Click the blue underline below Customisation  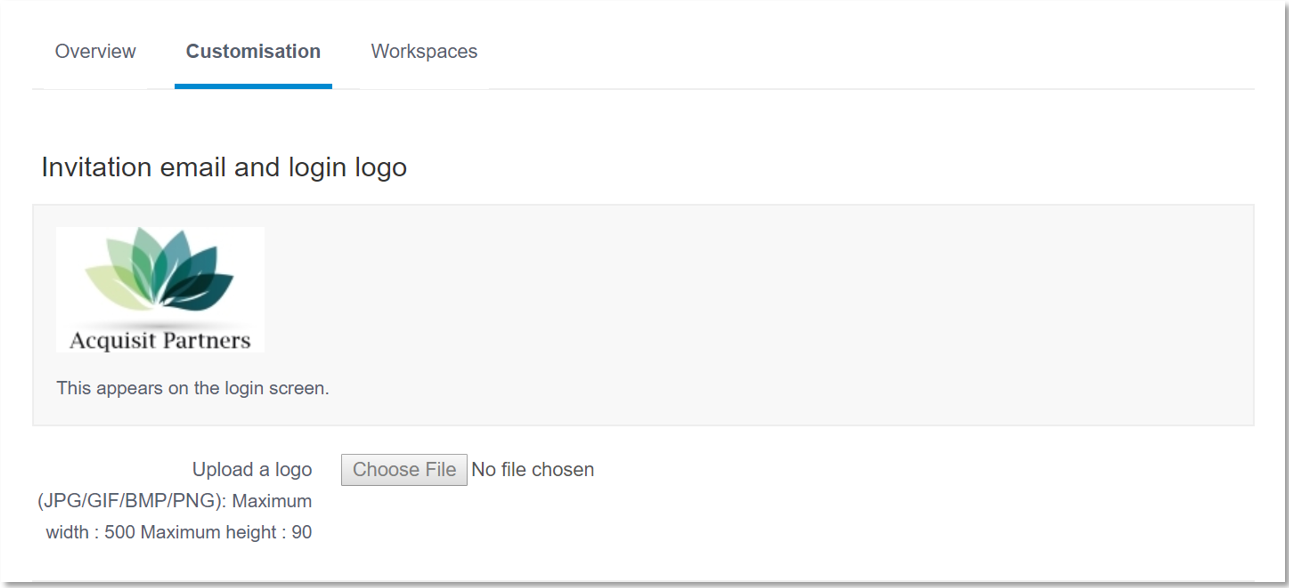coord(253,86)
